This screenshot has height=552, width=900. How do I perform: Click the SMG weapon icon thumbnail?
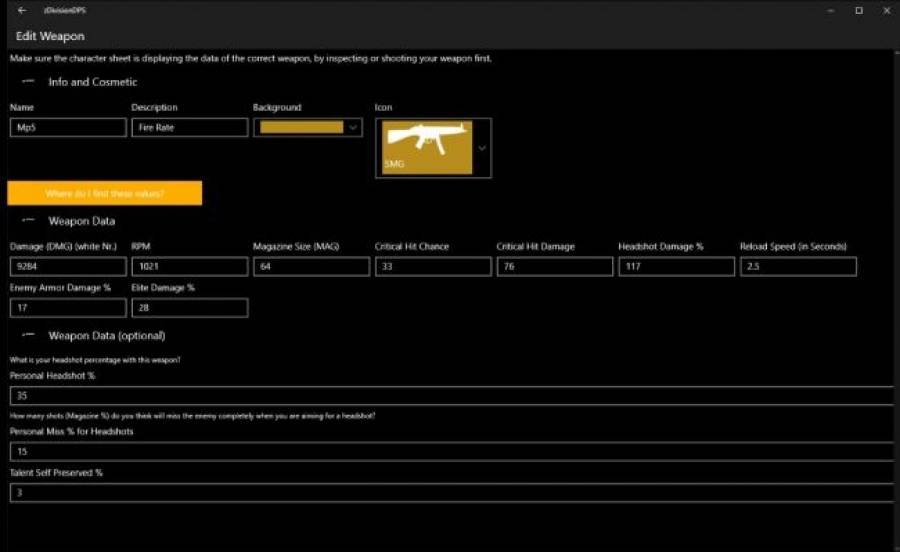coord(427,147)
